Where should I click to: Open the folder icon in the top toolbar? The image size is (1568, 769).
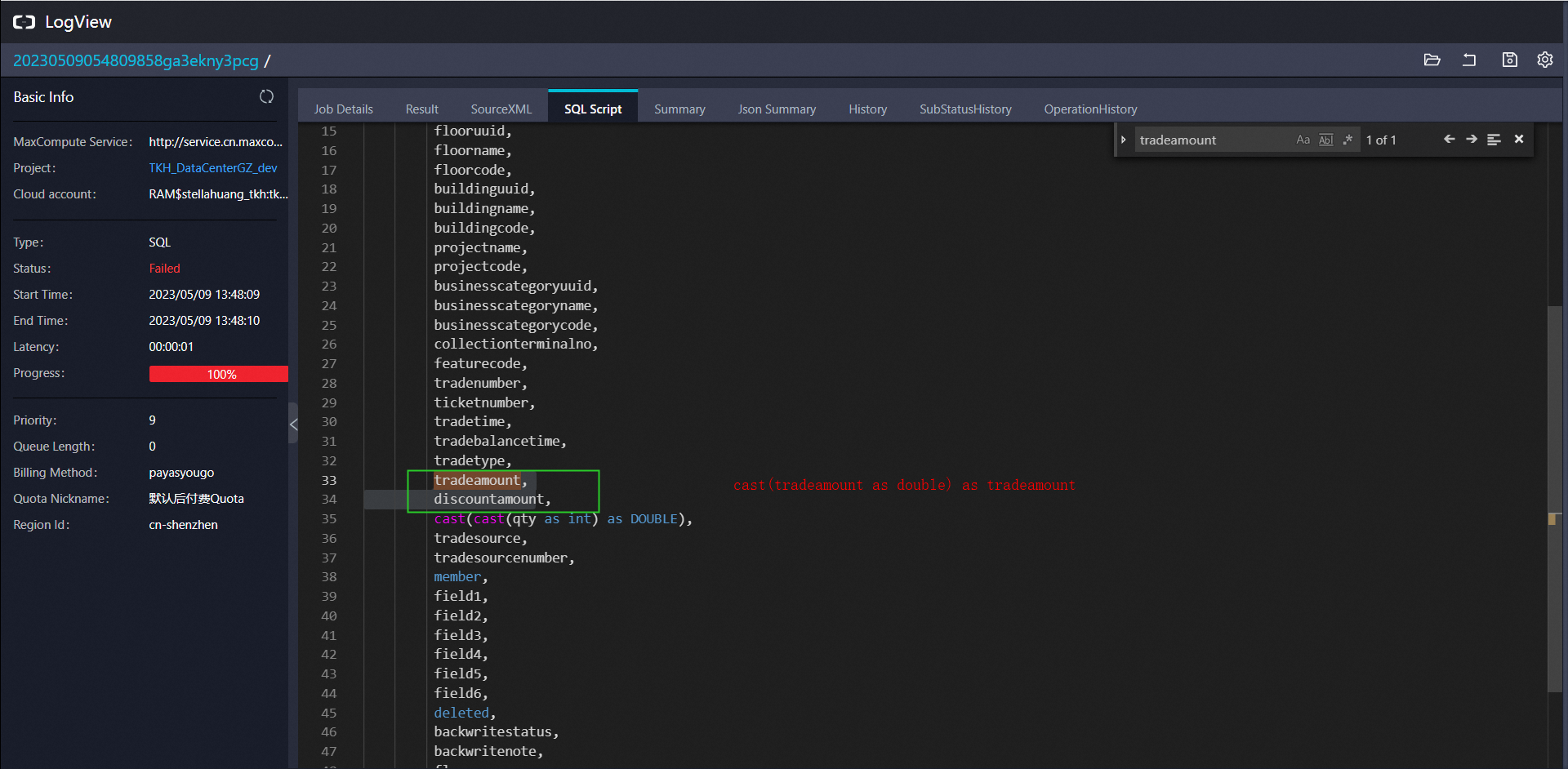pyautogui.click(x=1432, y=60)
